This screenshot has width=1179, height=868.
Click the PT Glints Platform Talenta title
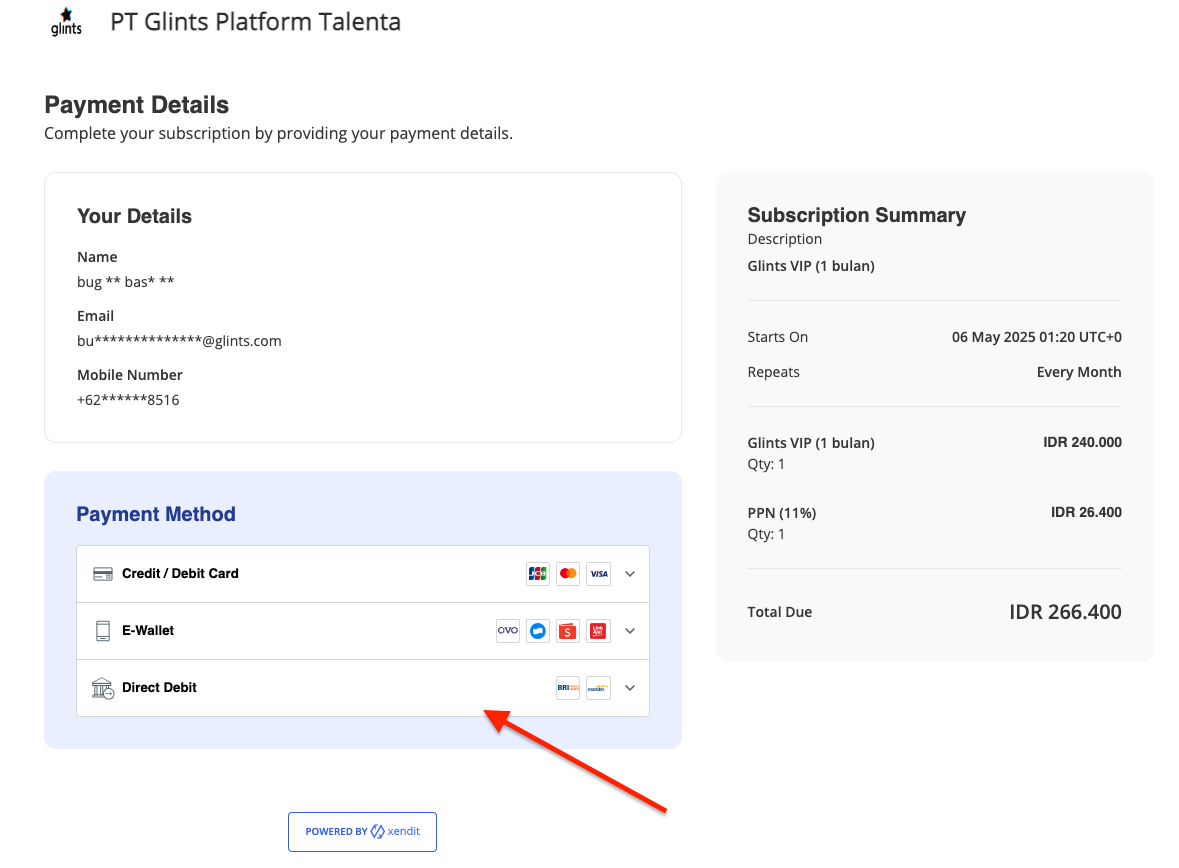click(256, 22)
